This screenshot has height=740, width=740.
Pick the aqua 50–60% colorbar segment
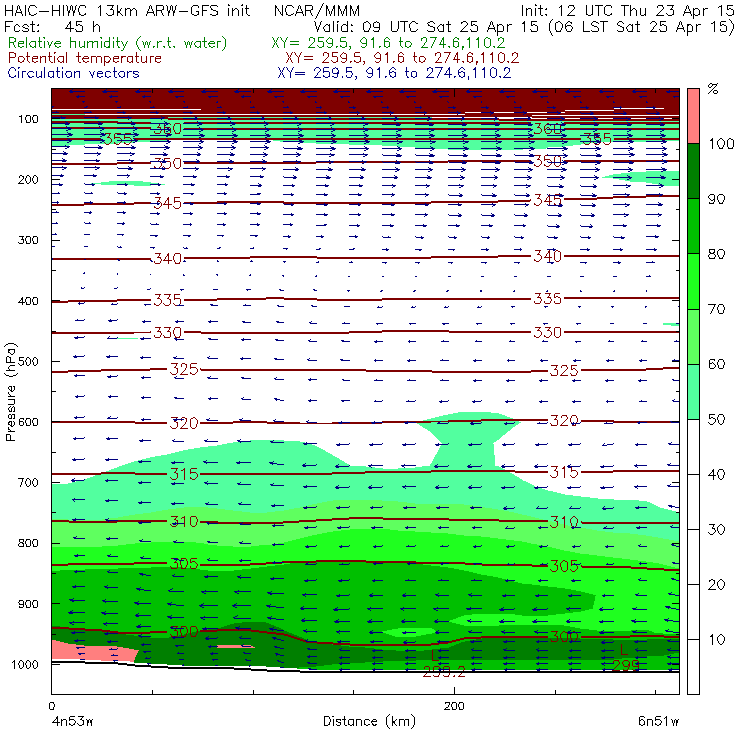coord(693,392)
